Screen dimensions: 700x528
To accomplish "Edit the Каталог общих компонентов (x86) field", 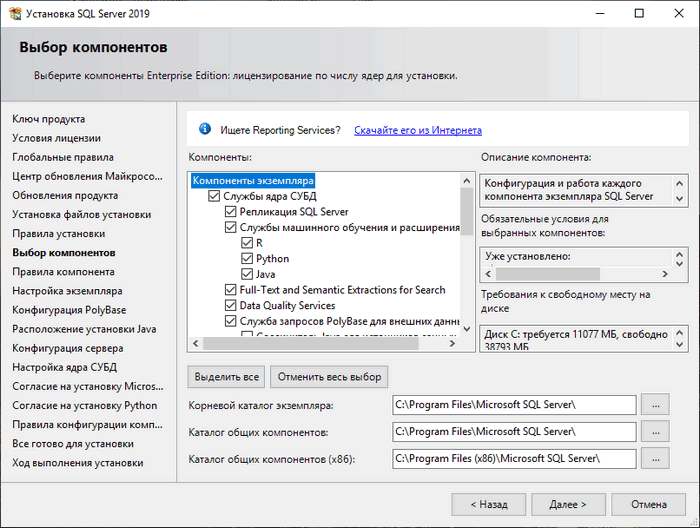I will click(x=514, y=458).
